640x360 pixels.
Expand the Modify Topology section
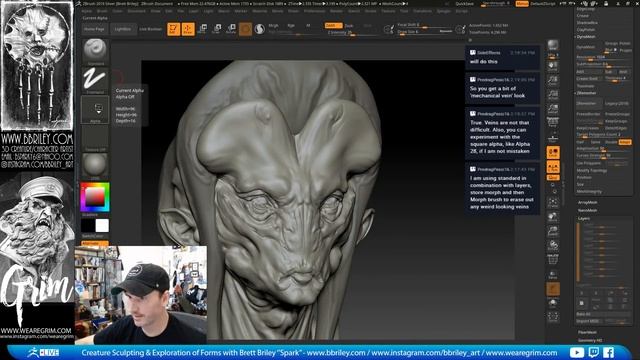coord(591,170)
